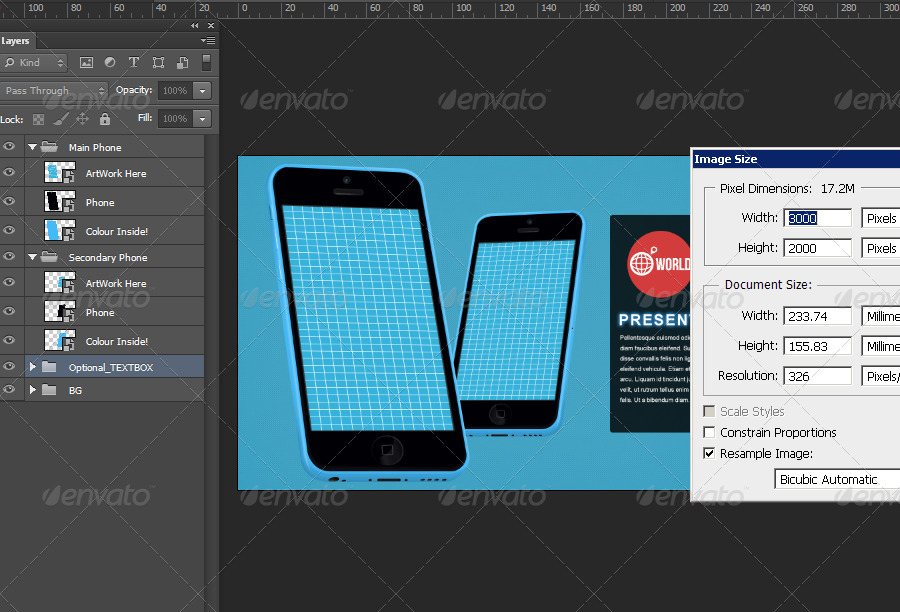Select the type layers filter icon
900x612 pixels.
click(x=134, y=62)
